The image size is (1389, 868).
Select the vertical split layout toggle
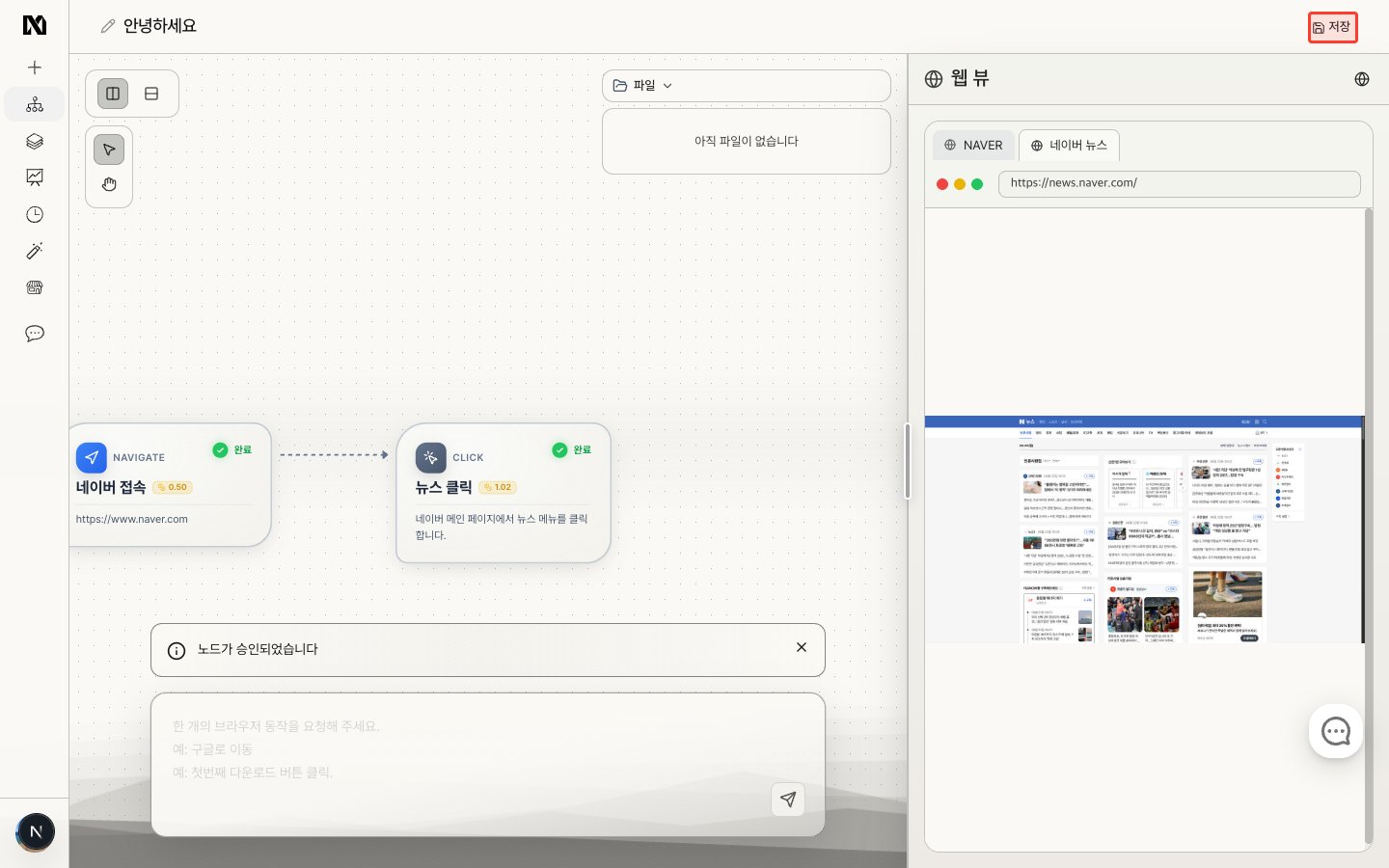click(113, 94)
